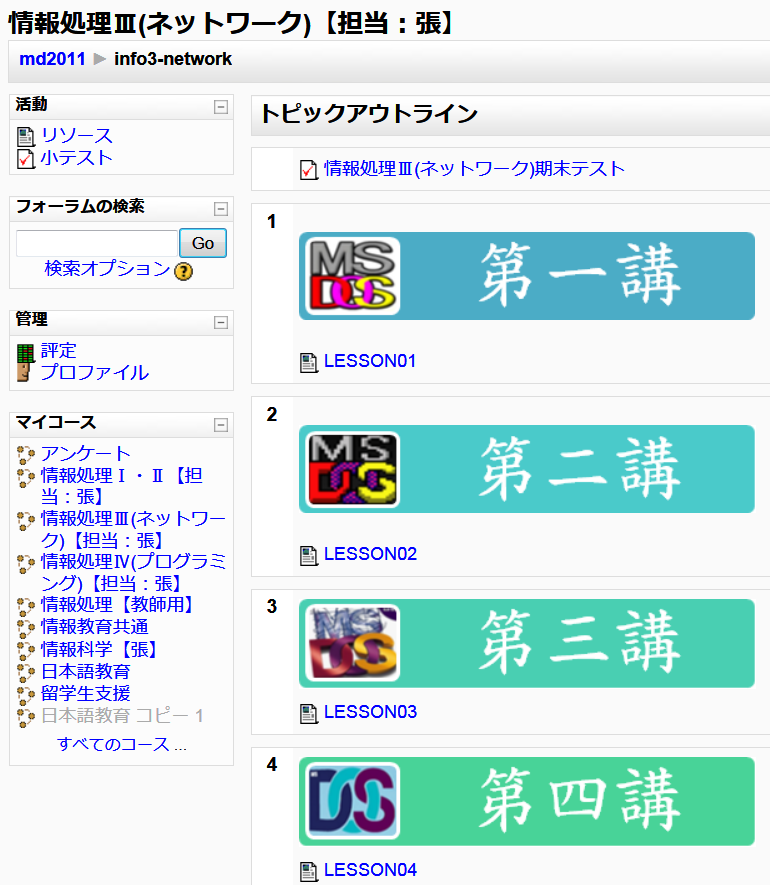The image size is (770, 885).
Task: Click the document icon beside LESSON04
Action: pyautogui.click(x=308, y=871)
